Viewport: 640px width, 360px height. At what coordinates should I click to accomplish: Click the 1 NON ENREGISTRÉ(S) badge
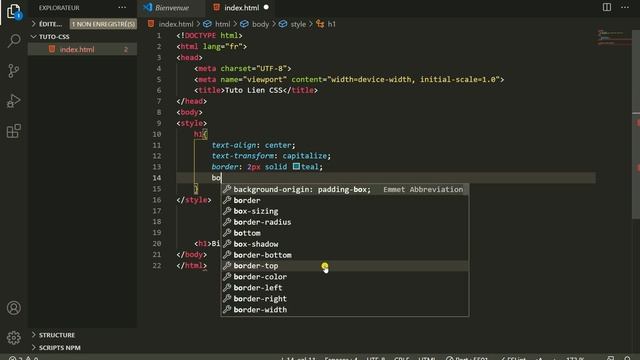tap(103, 24)
